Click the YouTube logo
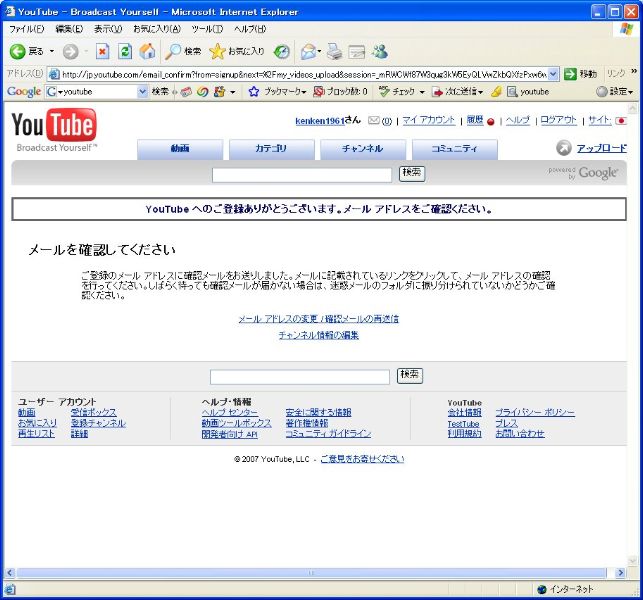This screenshot has height=600, width=643. tap(54, 128)
